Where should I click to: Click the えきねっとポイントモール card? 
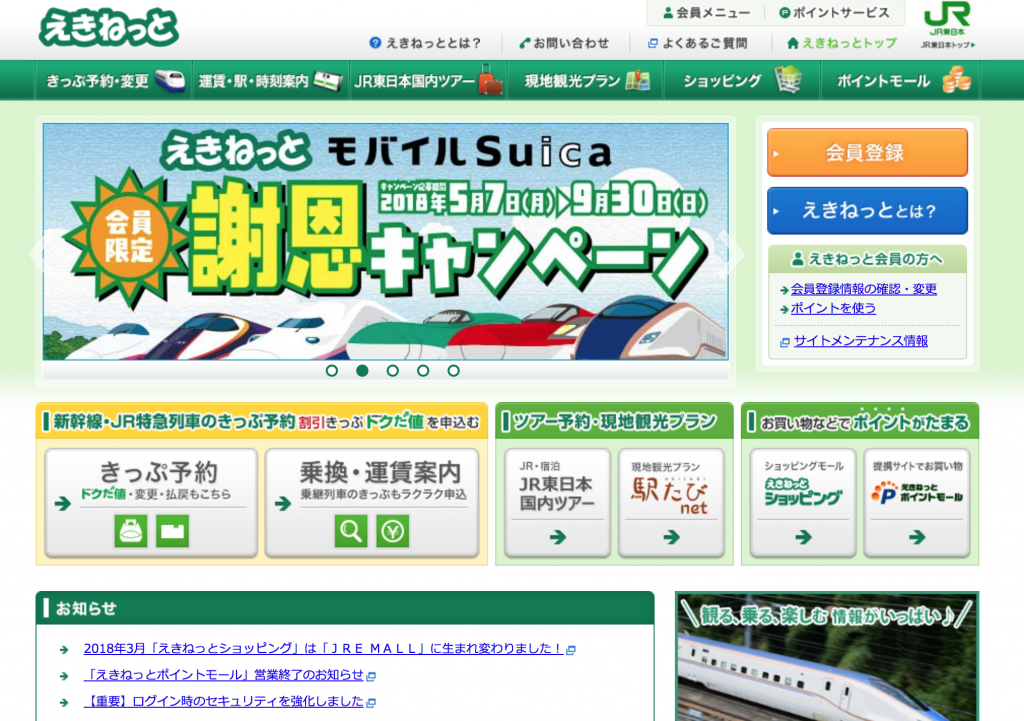coord(917,502)
